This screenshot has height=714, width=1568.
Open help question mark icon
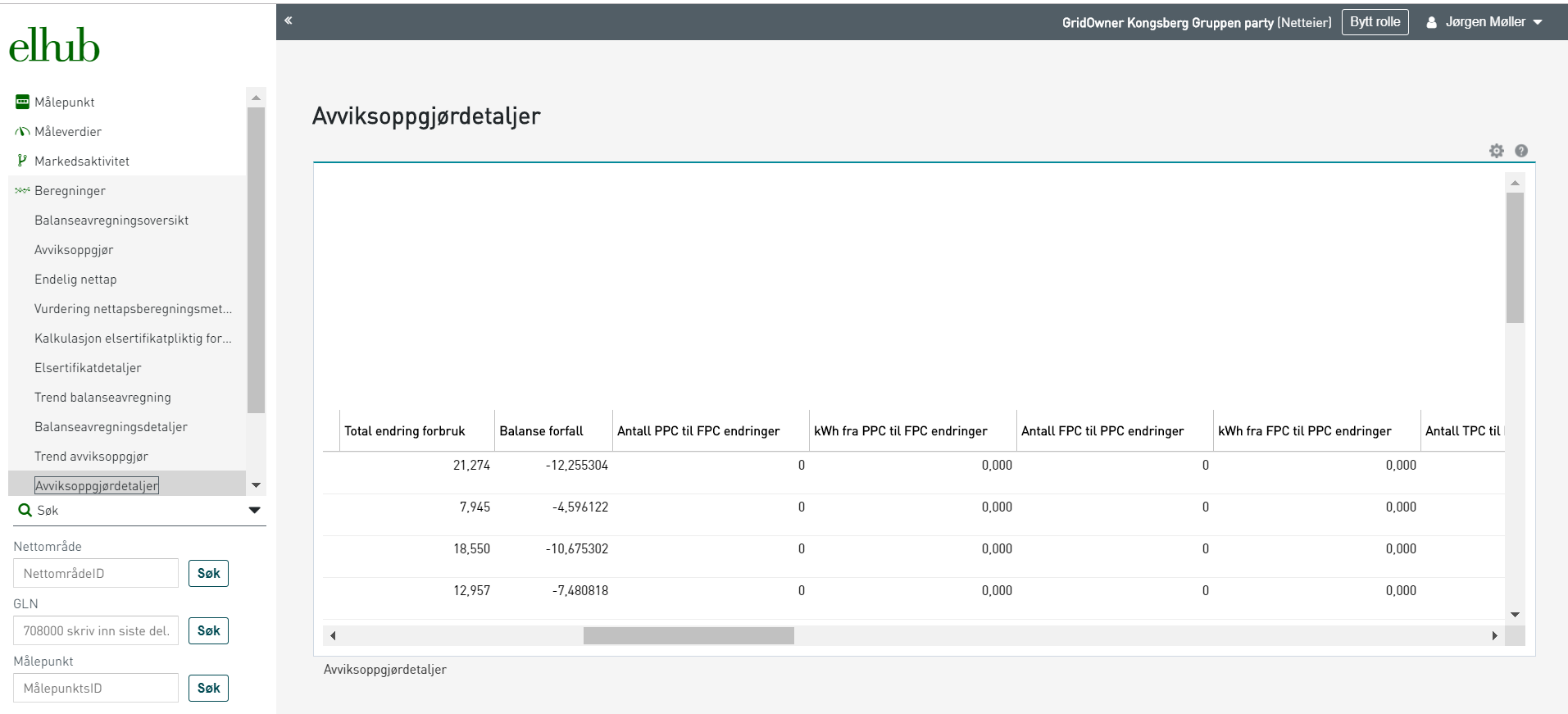(1521, 151)
